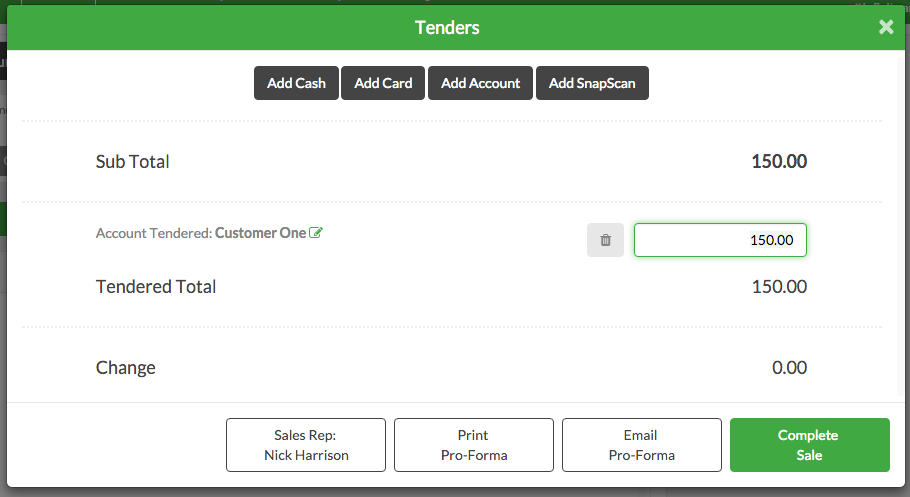The image size is (910, 497).
Task: Click the Change label
Action: [x=125, y=368]
